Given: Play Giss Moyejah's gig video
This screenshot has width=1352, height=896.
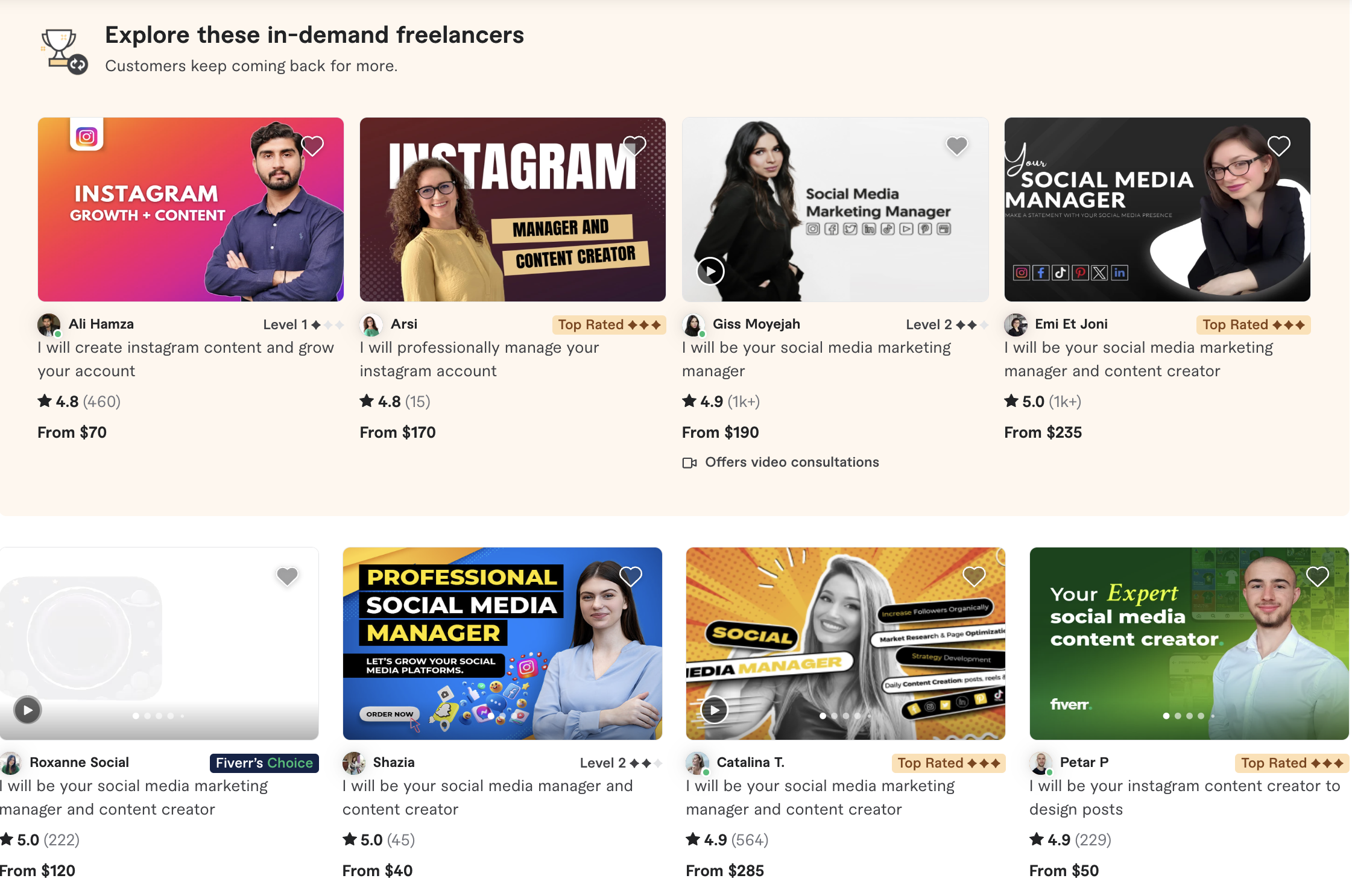Looking at the screenshot, I should click(710, 271).
